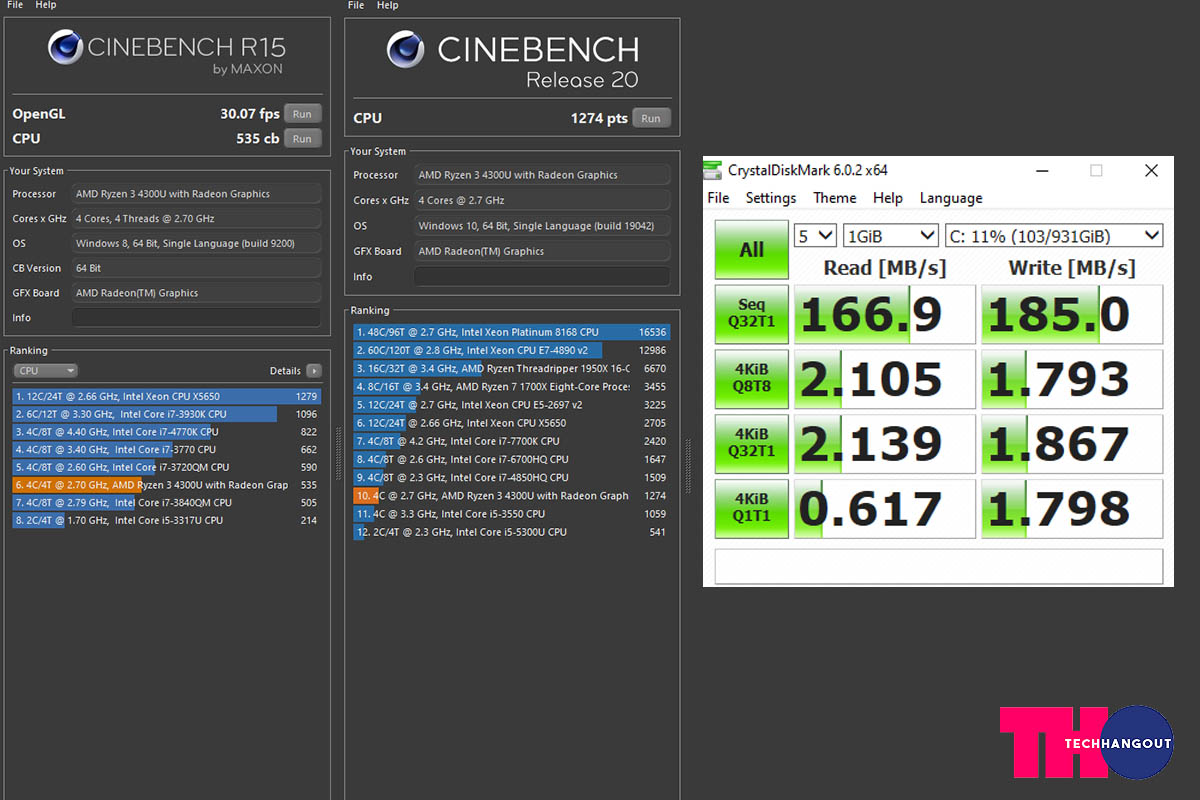
Task: Select Core i7-6700HQ row in R20 ranking
Action: point(512,459)
